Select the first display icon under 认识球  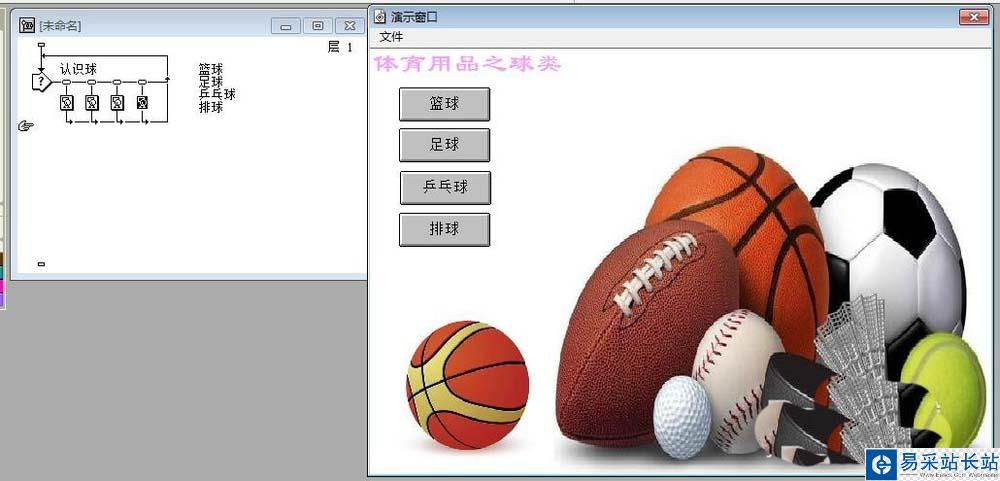tap(67, 103)
